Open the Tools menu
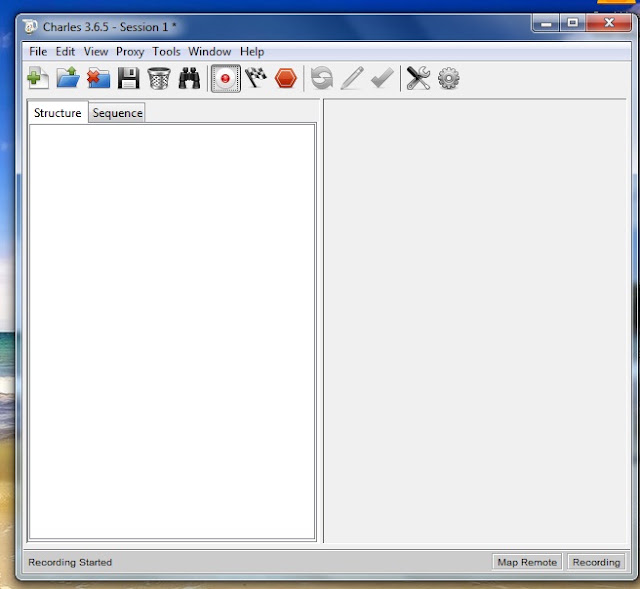Image resolution: width=640 pixels, height=589 pixels. [166, 52]
